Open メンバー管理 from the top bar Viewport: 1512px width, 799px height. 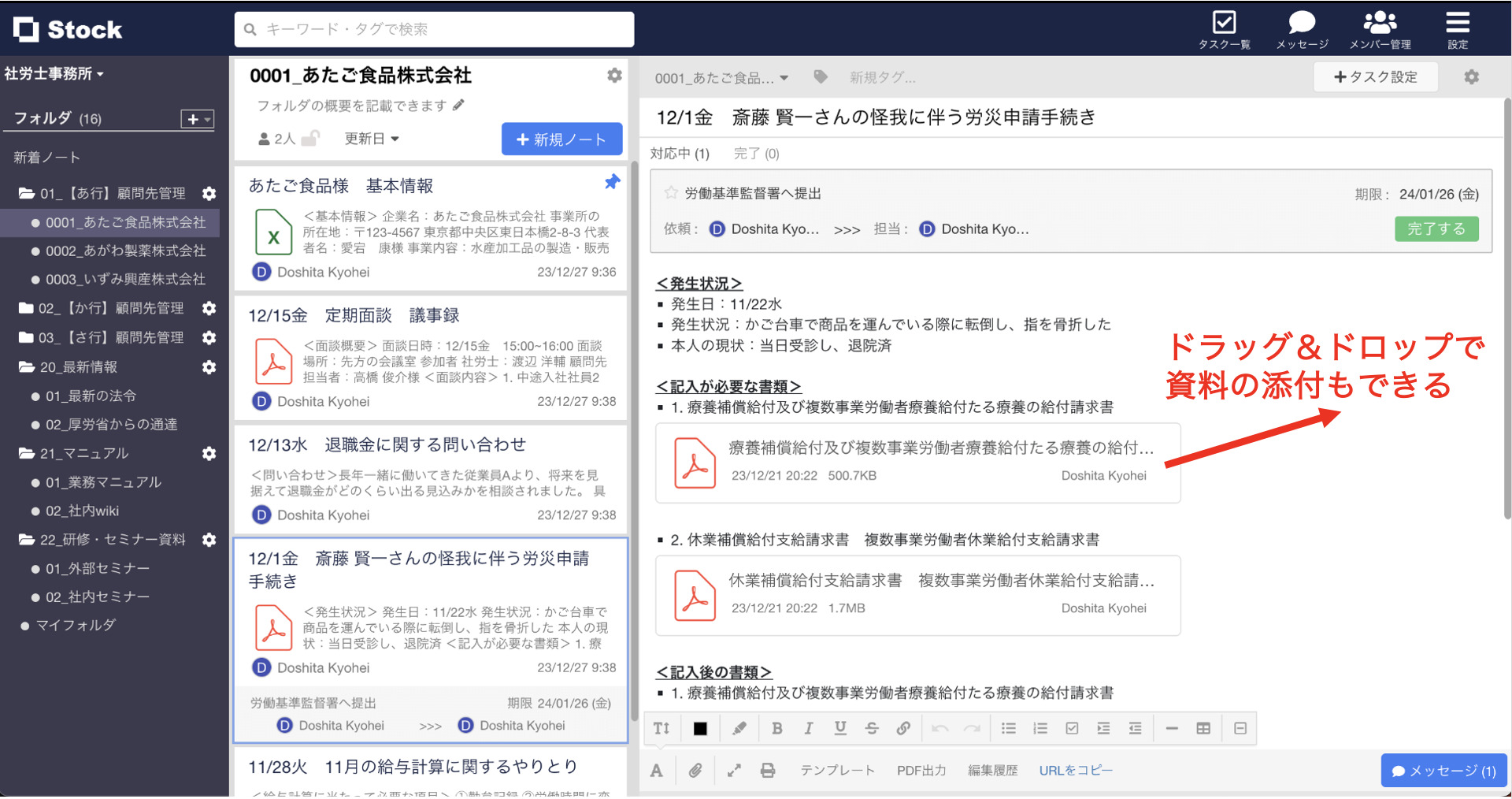1379,29
